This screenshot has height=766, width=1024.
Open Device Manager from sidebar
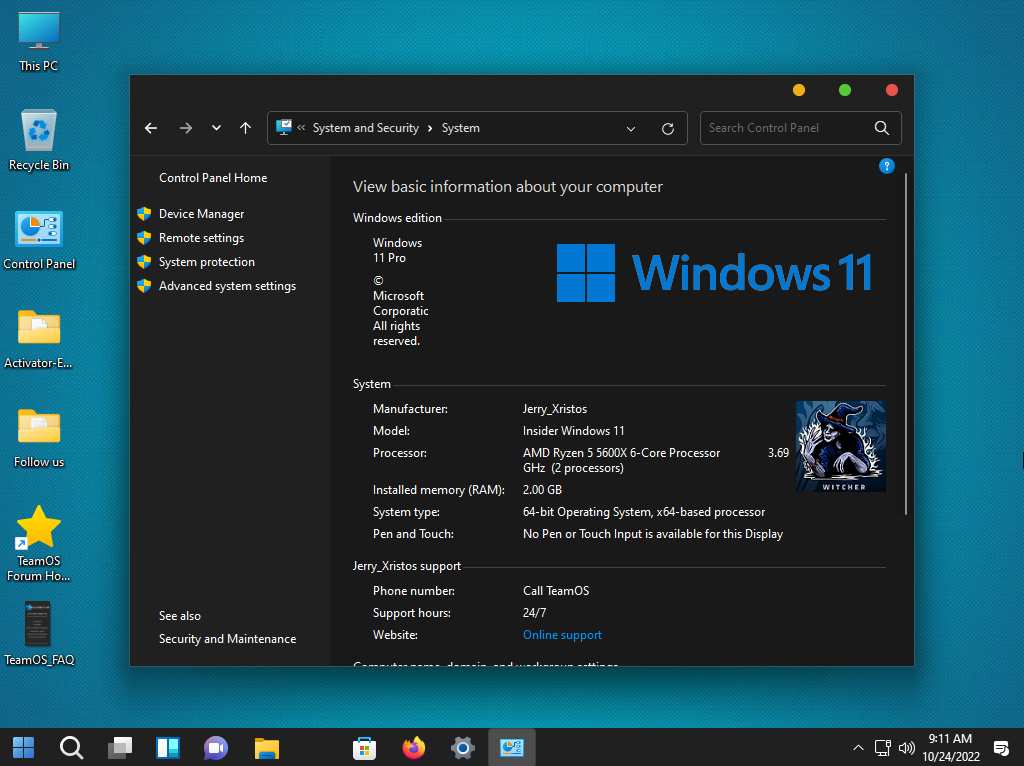[x=201, y=214]
